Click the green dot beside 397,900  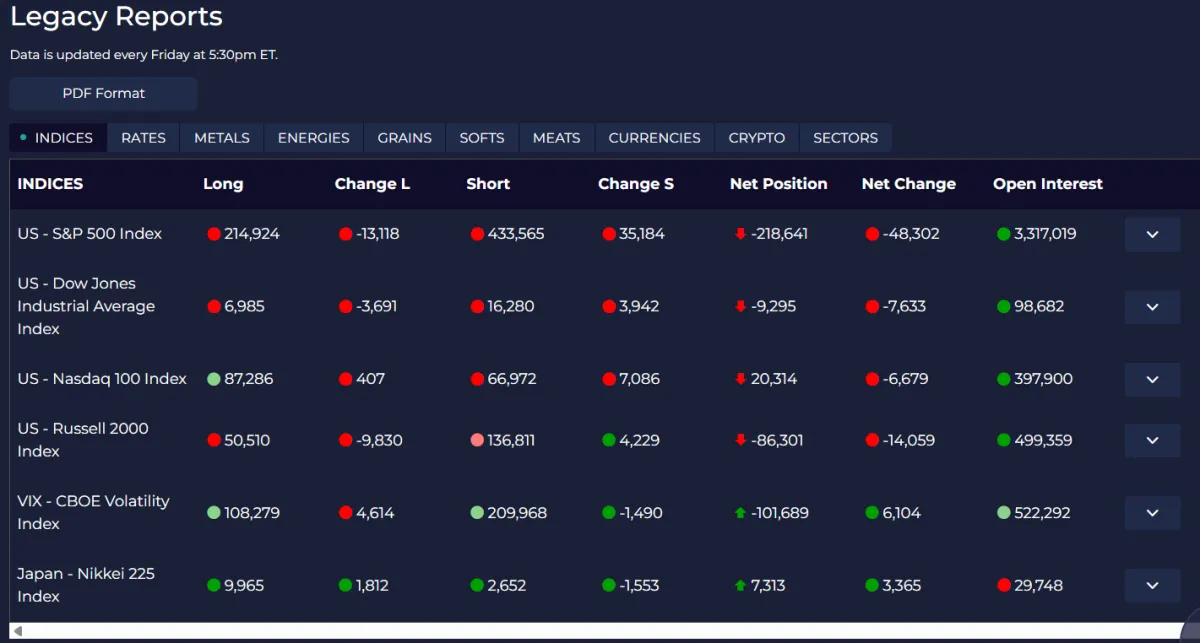(x=1003, y=379)
